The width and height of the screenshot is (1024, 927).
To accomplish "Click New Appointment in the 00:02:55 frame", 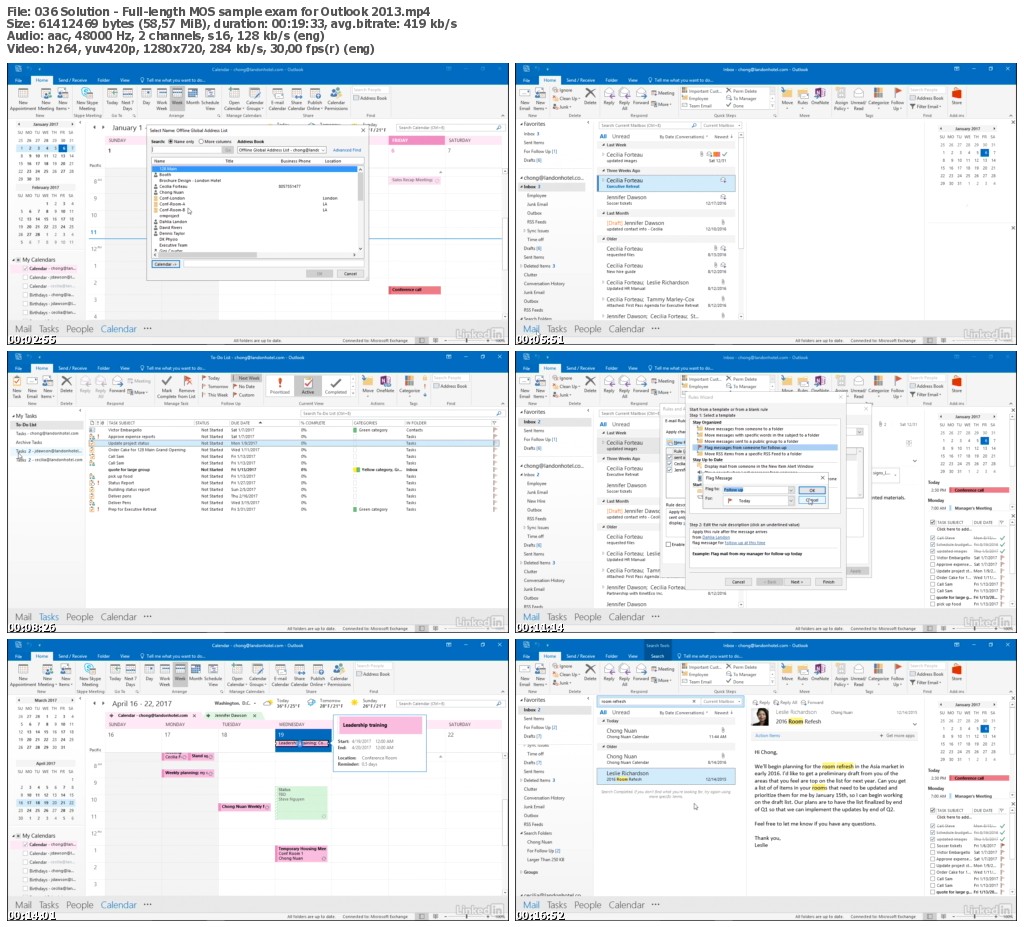I will pos(24,99).
